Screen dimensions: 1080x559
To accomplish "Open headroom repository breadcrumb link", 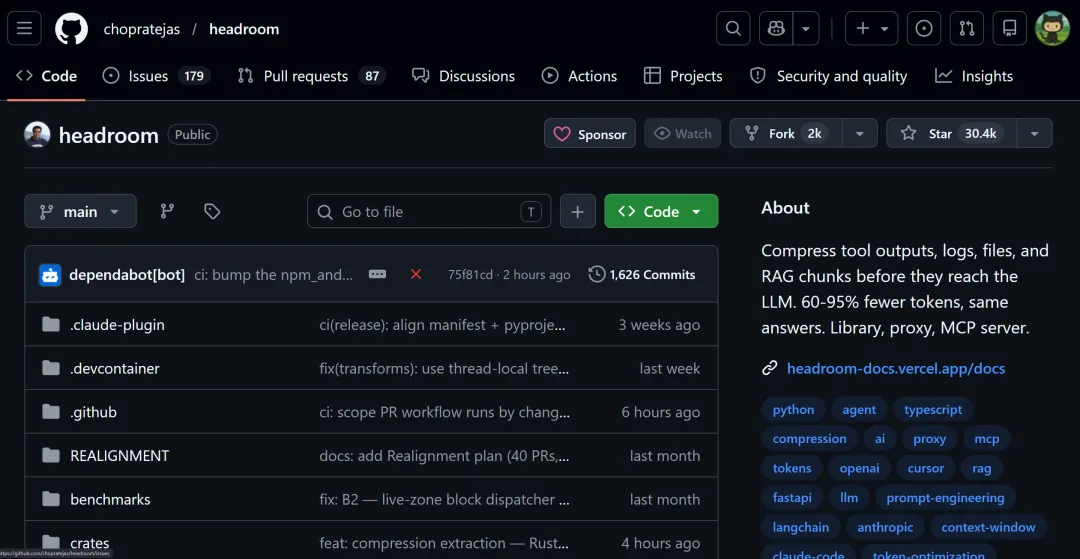I will tap(244, 30).
